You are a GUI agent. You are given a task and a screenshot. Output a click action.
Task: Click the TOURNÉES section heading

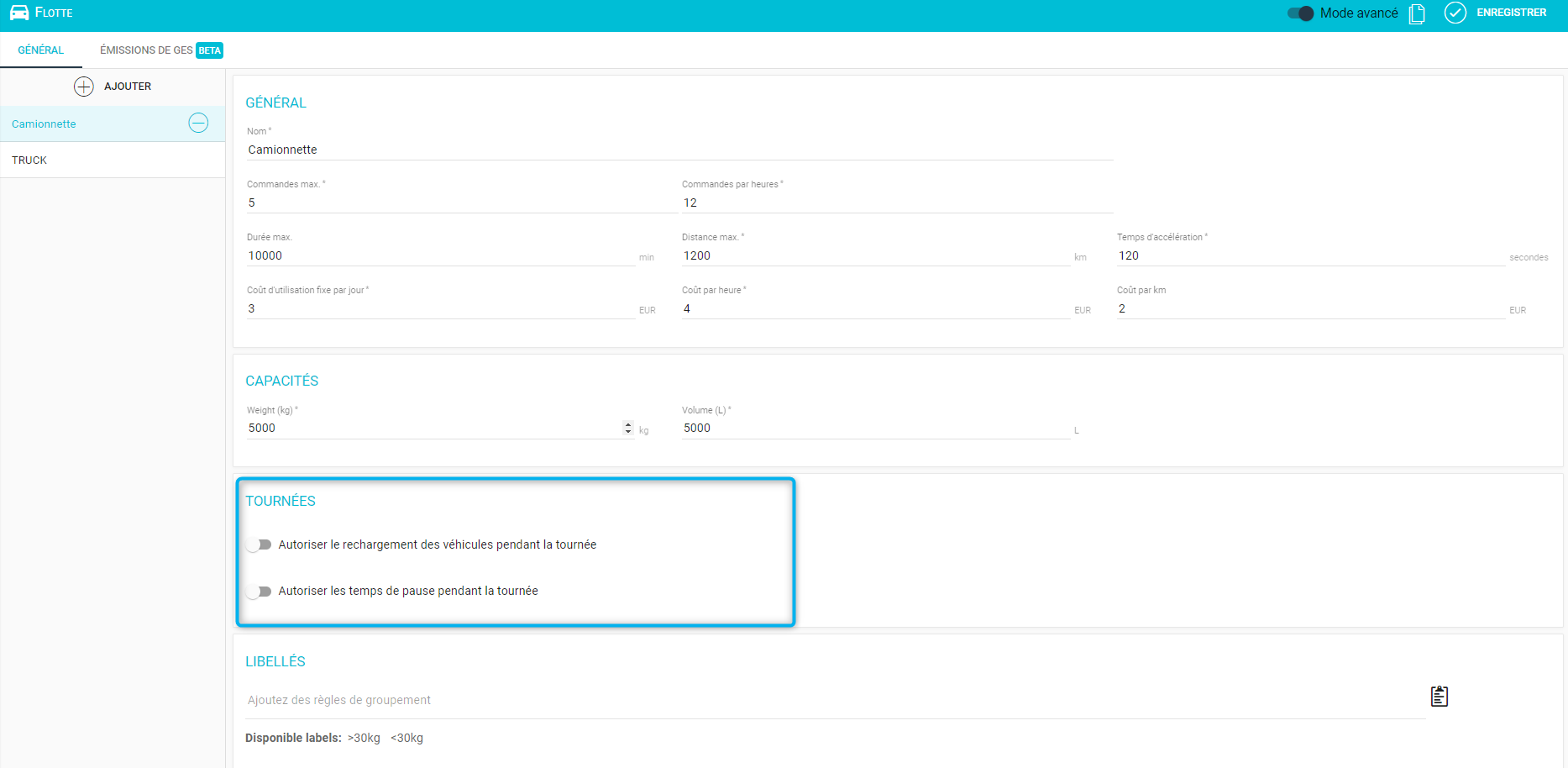coord(281,501)
